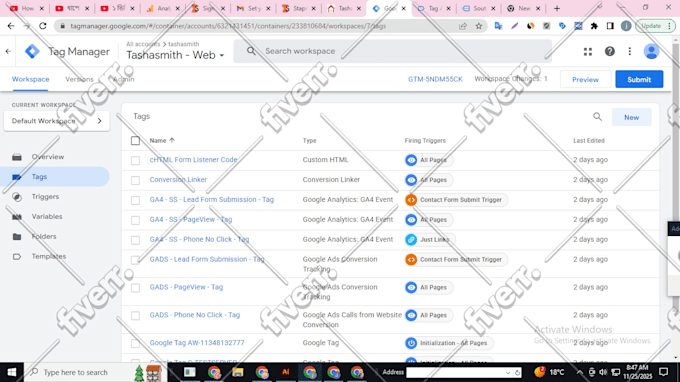Click the Triggers sidebar icon
The height and width of the screenshot is (382, 680).
(x=17, y=197)
